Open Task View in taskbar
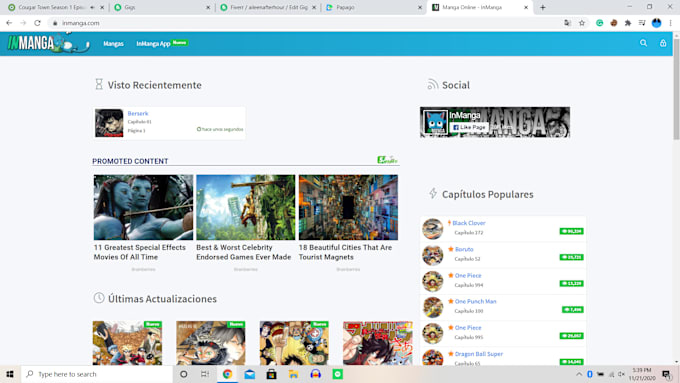 tap(205, 374)
